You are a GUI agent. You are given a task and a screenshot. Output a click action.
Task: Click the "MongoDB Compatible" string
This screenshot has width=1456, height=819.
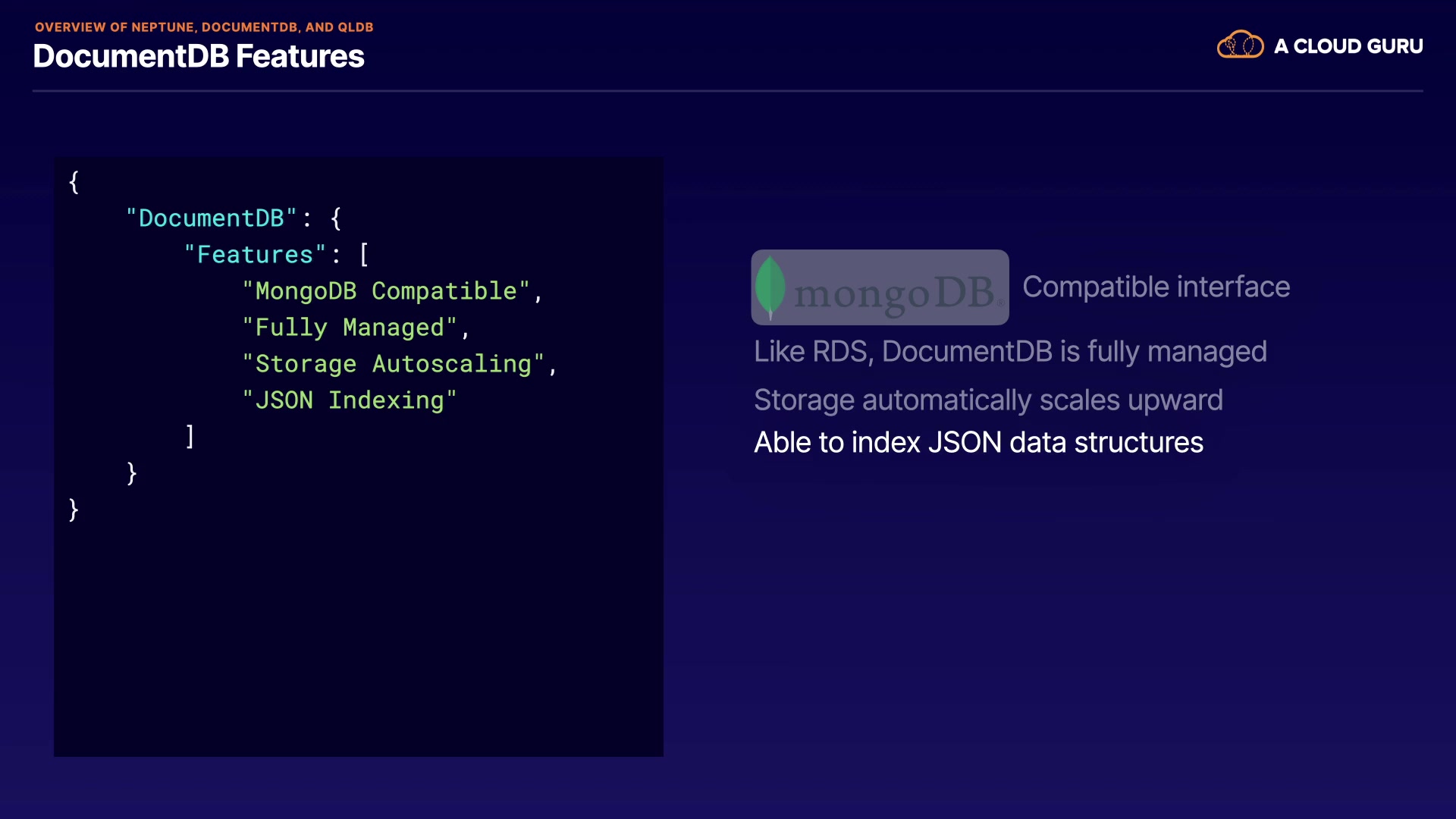[x=385, y=291]
